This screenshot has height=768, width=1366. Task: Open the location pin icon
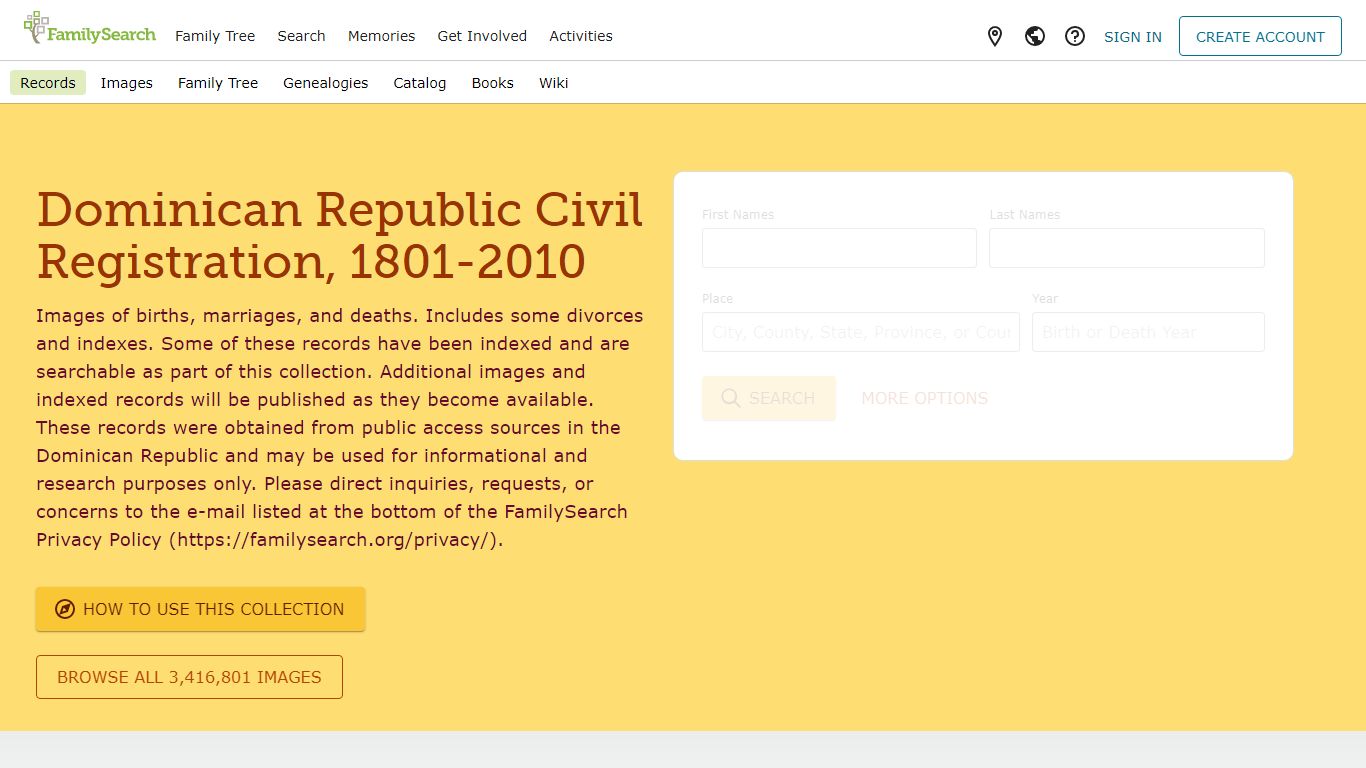pyautogui.click(x=995, y=37)
